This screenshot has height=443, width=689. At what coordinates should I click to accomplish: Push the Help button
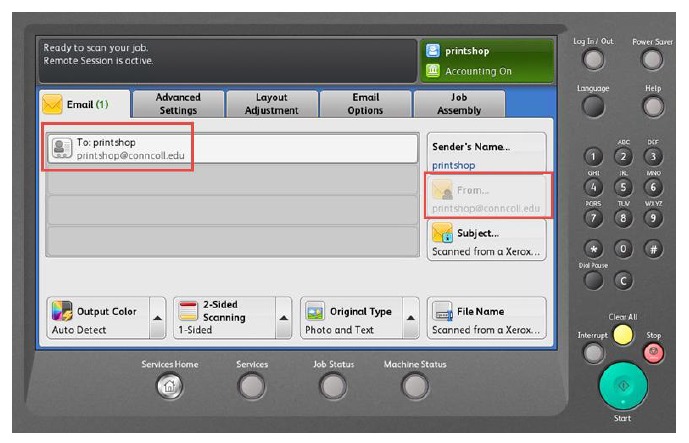[653, 106]
